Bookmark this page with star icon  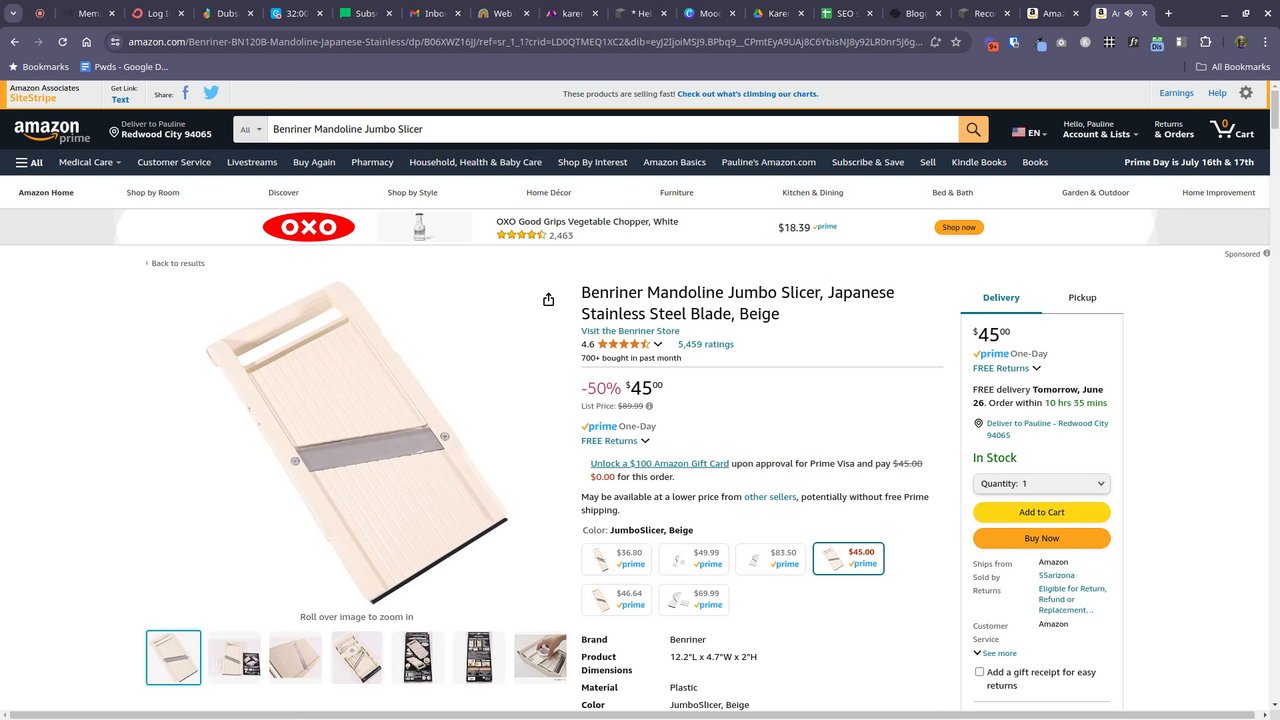(956, 42)
